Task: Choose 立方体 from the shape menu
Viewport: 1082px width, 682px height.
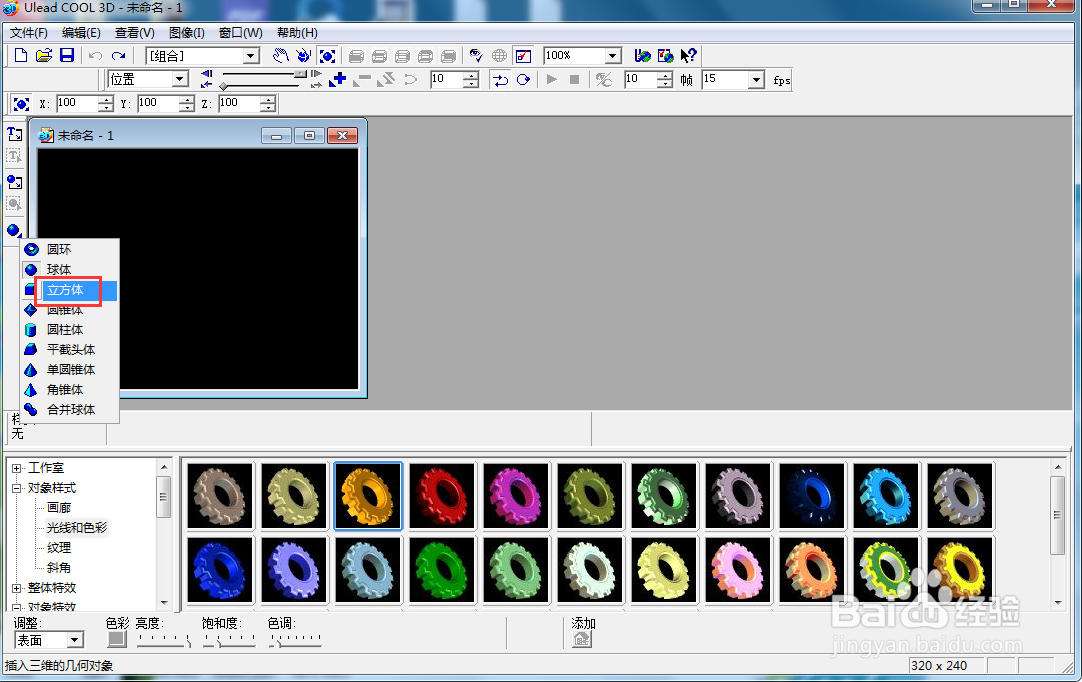Action: (70, 290)
